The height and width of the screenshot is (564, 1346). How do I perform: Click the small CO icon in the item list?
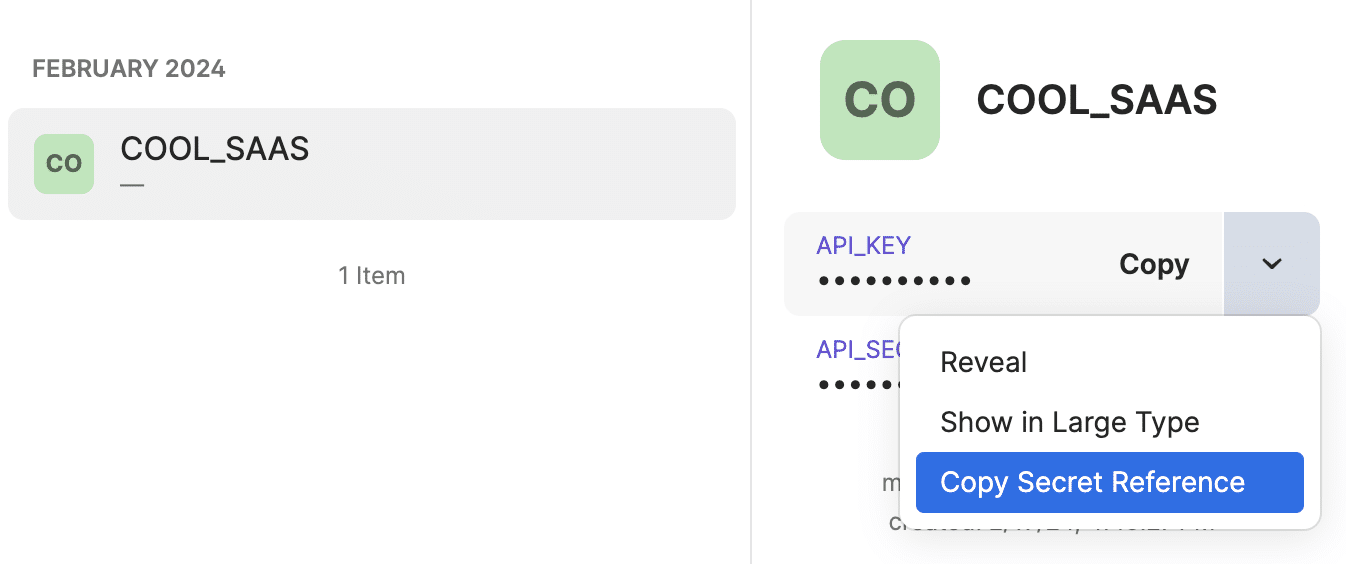tap(64, 164)
